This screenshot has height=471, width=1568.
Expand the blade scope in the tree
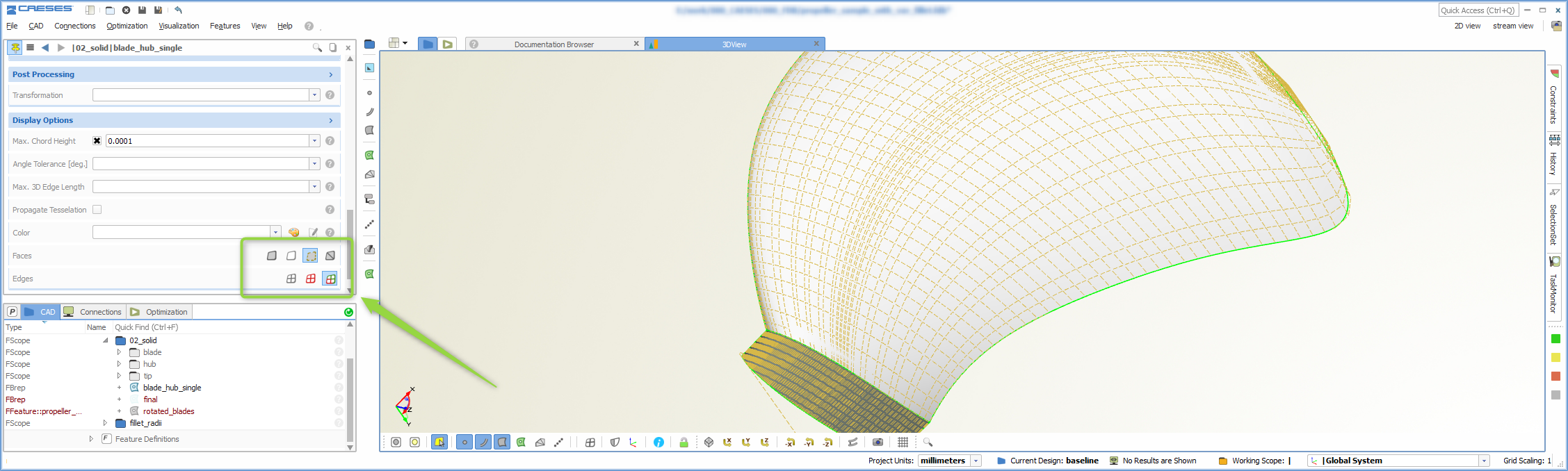click(119, 352)
